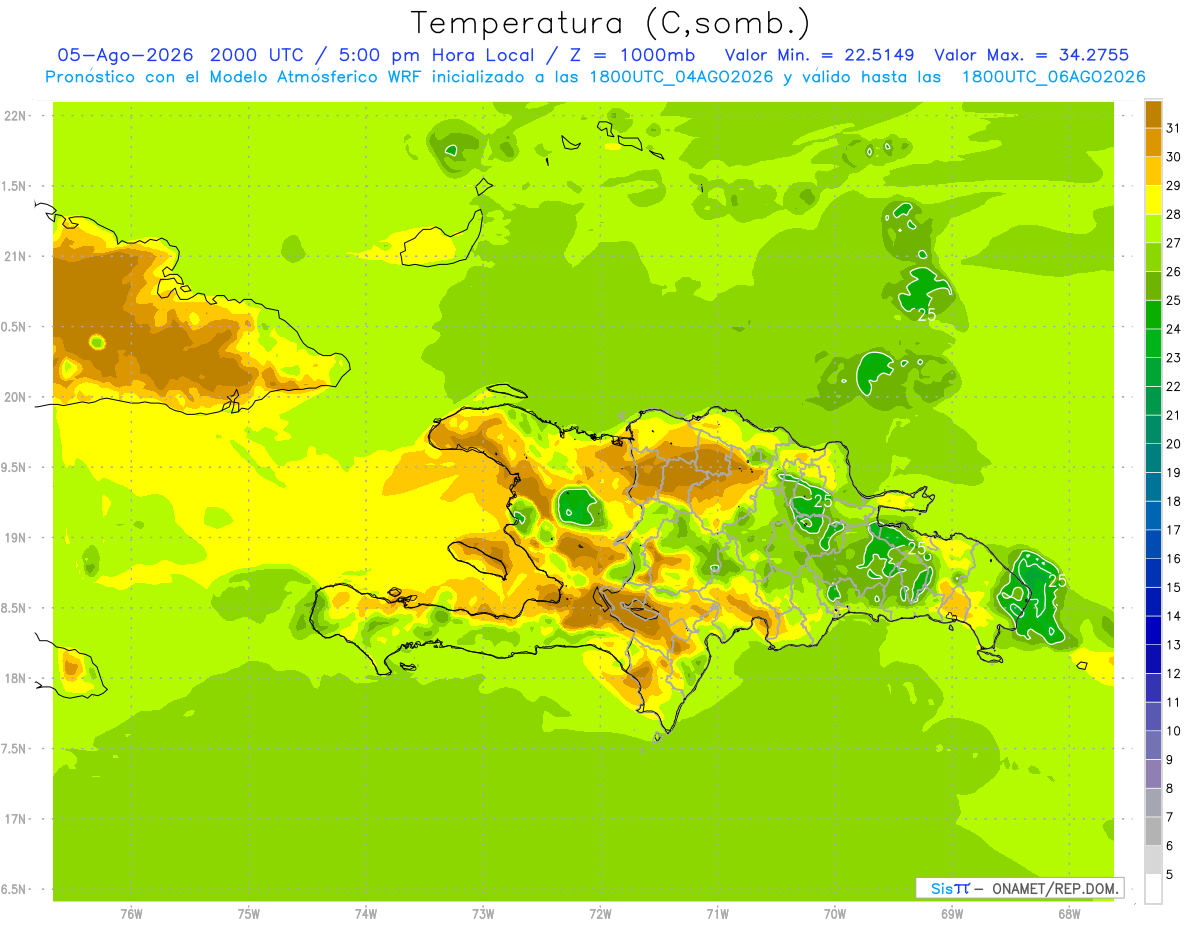Click the color scale value 5
1200x927 pixels.
pos(1172,874)
